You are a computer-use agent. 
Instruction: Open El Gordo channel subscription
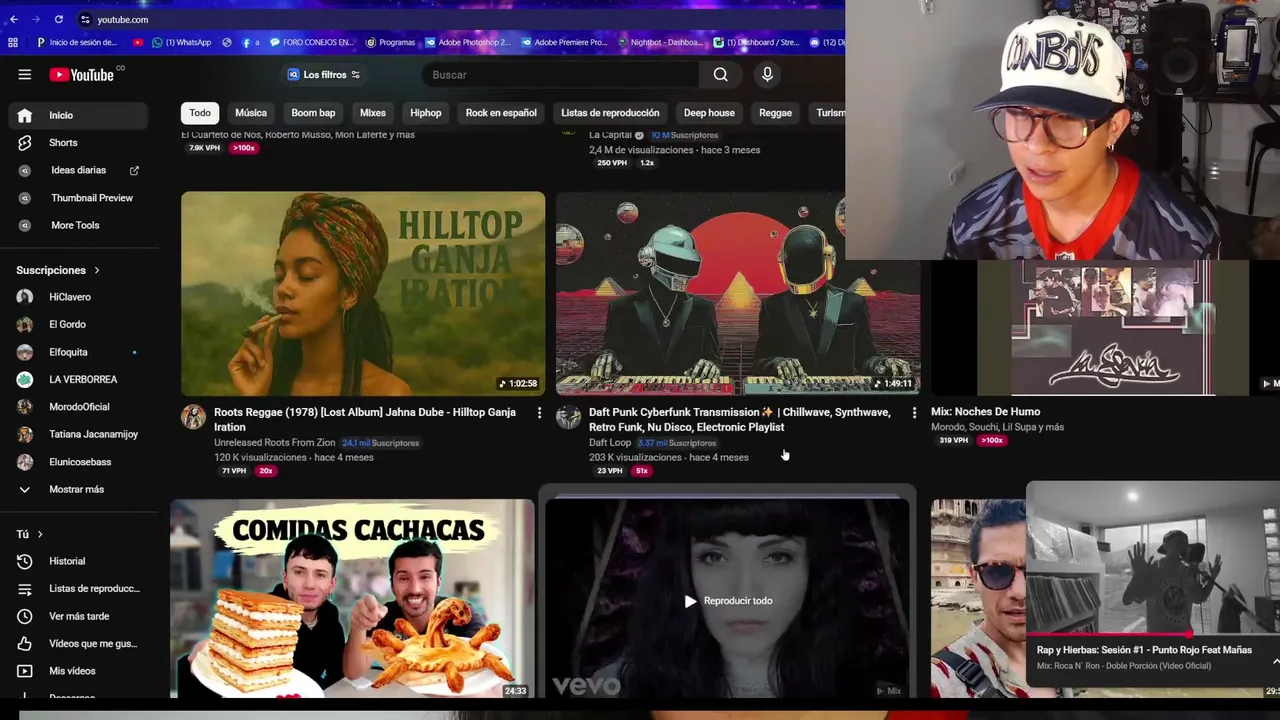pyautogui.click(x=78, y=324)
